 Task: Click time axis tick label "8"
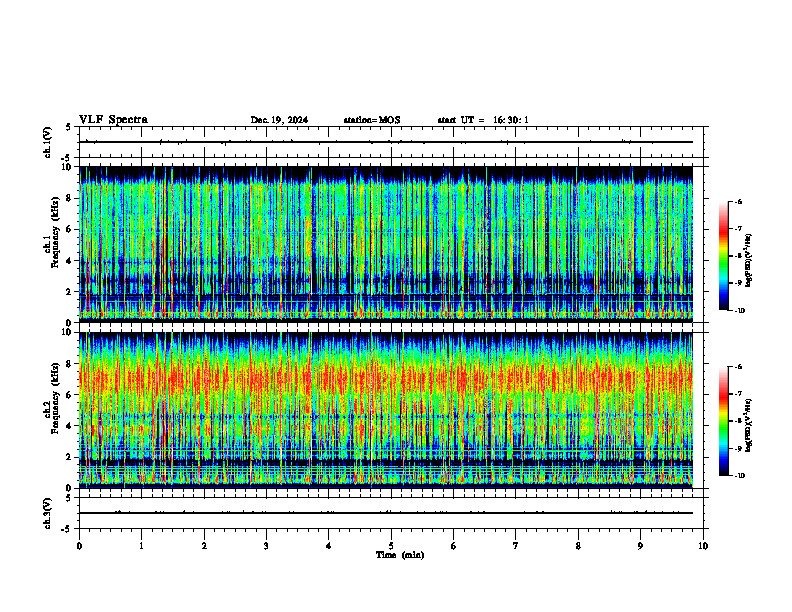(578, 546)
